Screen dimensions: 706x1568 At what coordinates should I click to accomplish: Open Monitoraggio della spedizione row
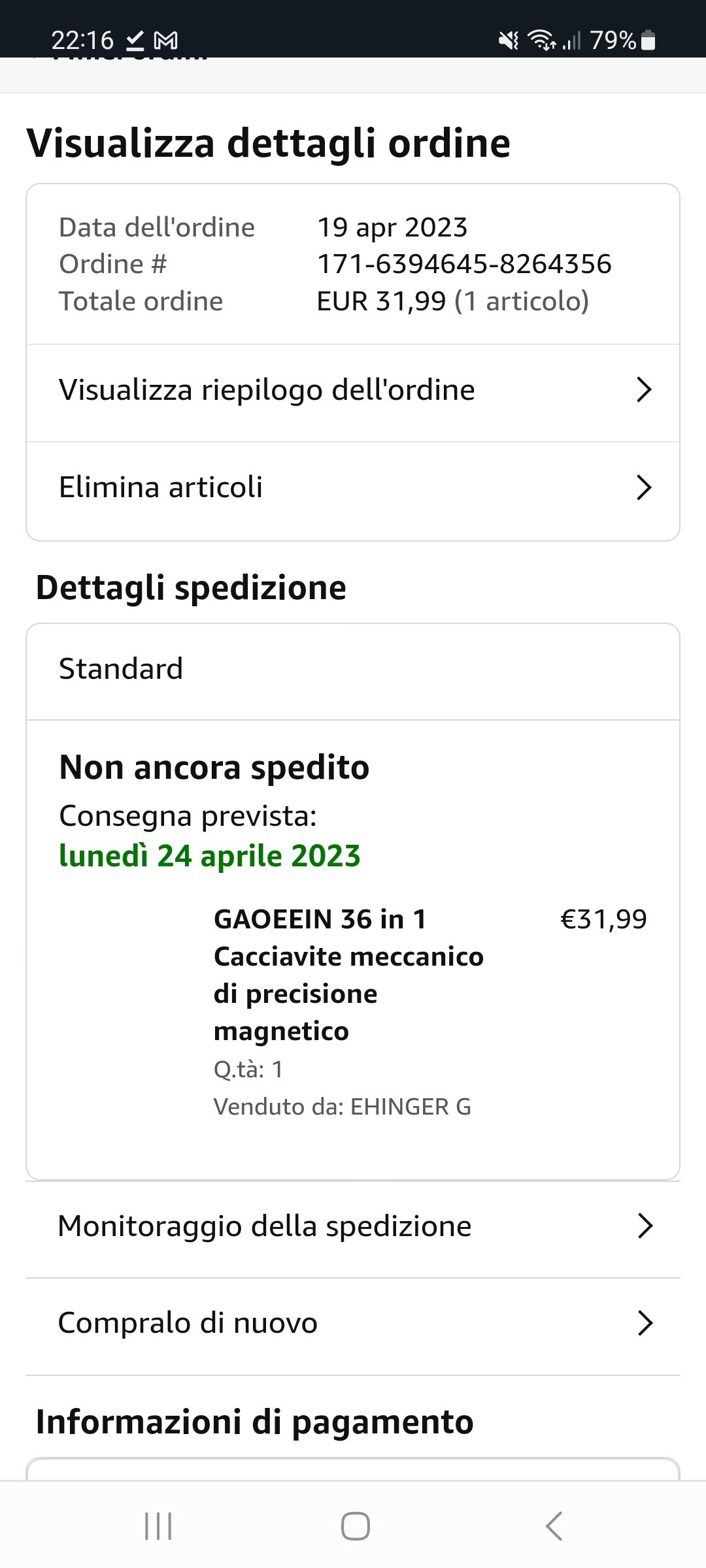(x=264, y=1226)
